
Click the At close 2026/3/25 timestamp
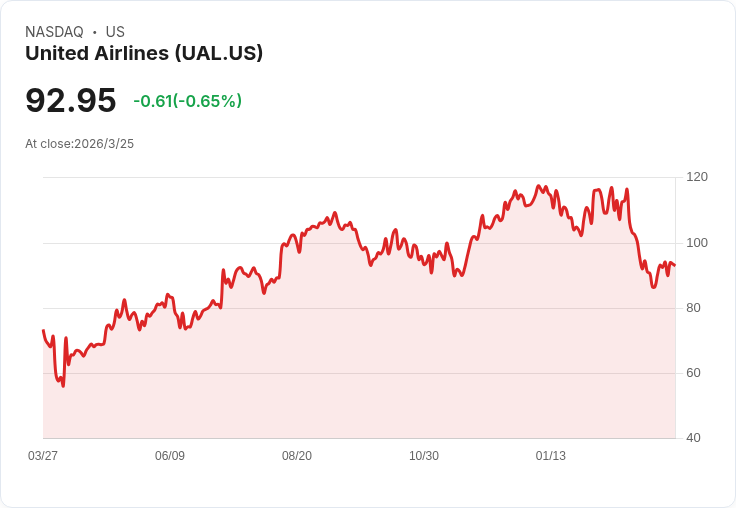point(79,144)
